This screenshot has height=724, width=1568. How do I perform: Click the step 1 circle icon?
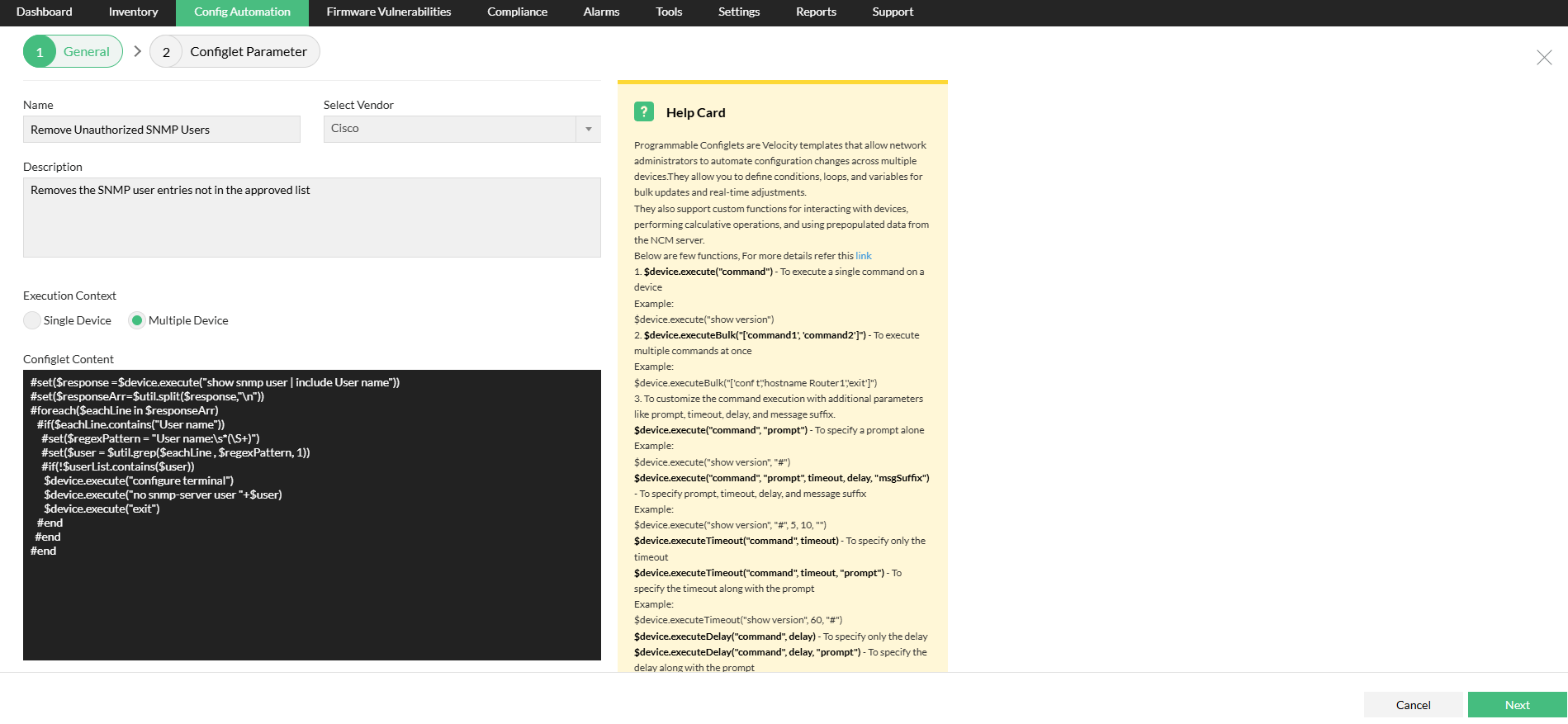40,51
